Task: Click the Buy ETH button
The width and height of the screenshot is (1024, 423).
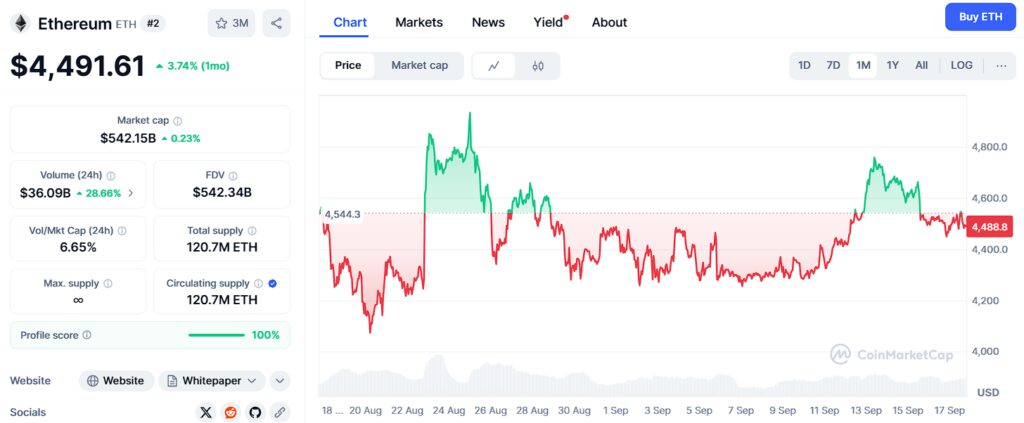Action: click(980, 17)
